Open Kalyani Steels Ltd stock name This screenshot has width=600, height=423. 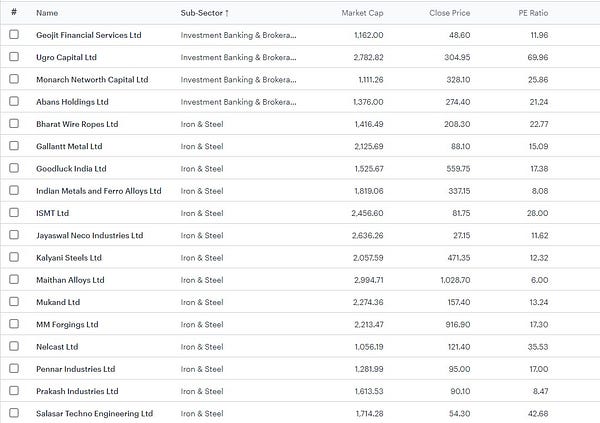click(x=69, y=258)
